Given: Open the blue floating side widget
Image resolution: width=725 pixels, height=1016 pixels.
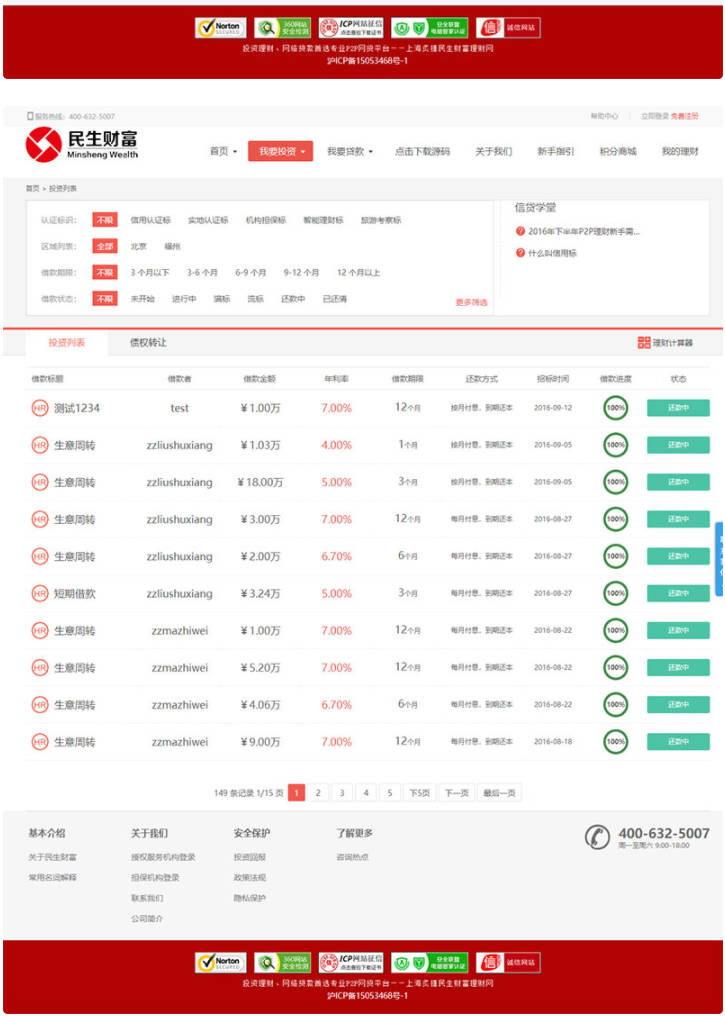Looking at the screenshot, I should tap(719, 559).
